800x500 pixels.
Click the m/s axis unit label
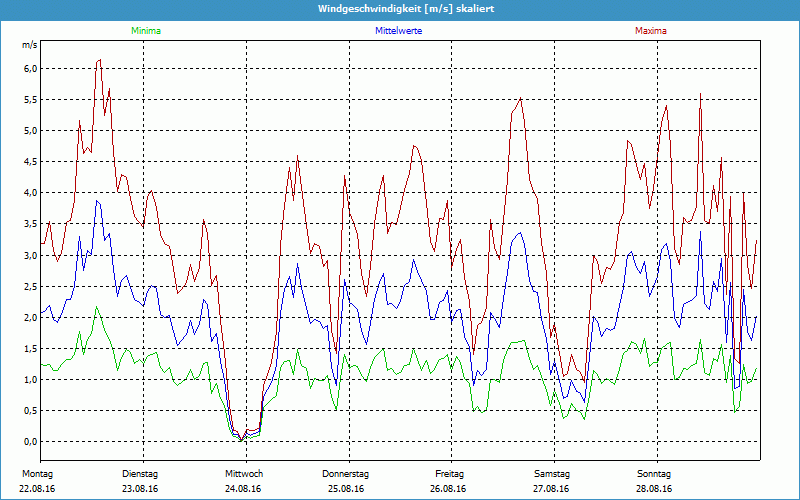coord(30,45)
